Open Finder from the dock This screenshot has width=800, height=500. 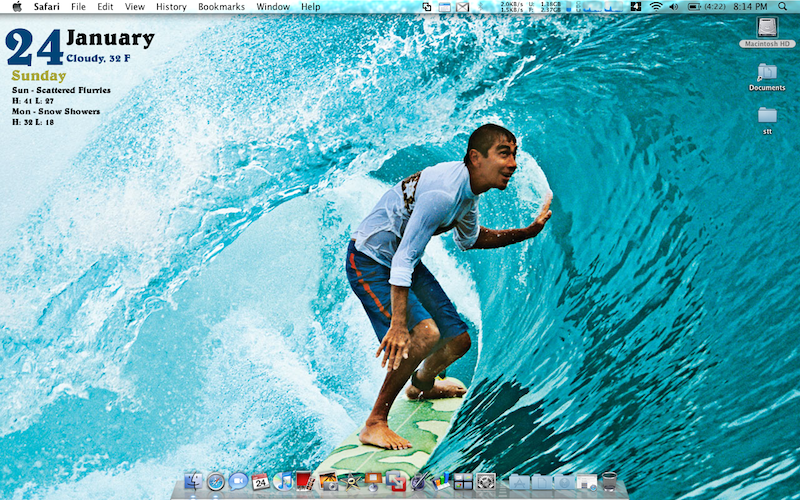coord(193,481)
